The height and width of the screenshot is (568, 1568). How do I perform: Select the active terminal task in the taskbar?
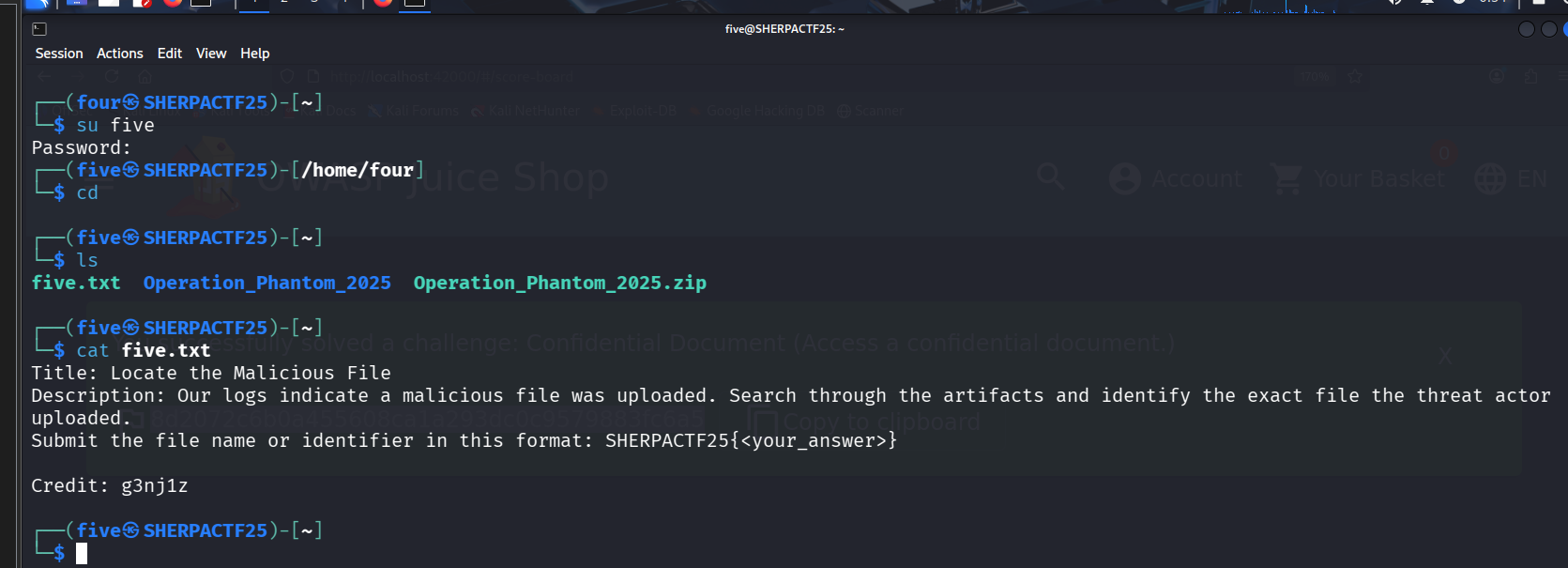pyautogui.click(x=415, y=3)
